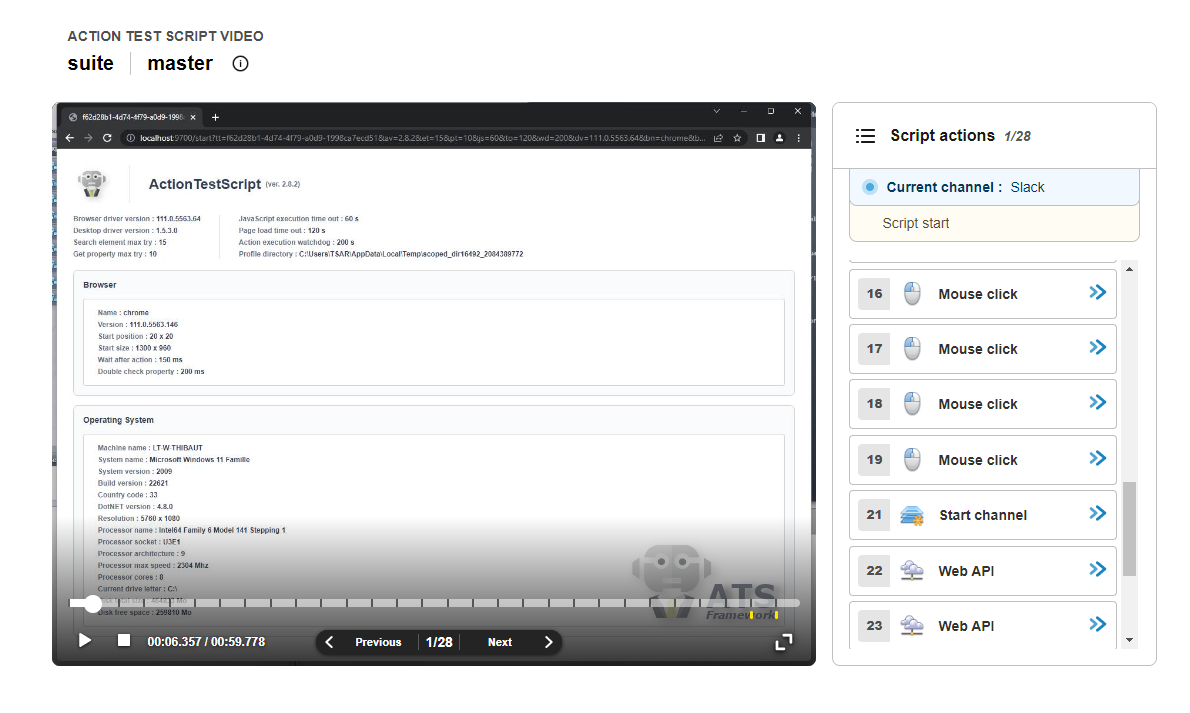The width and height of the screenshot is (1190, 713).
Task: Expand action 17 Mouse click
Action: click(x=1097, y=348)
